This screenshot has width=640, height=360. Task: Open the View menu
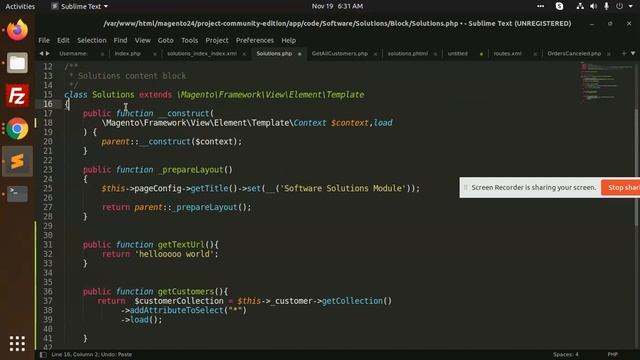pos(142,40)
